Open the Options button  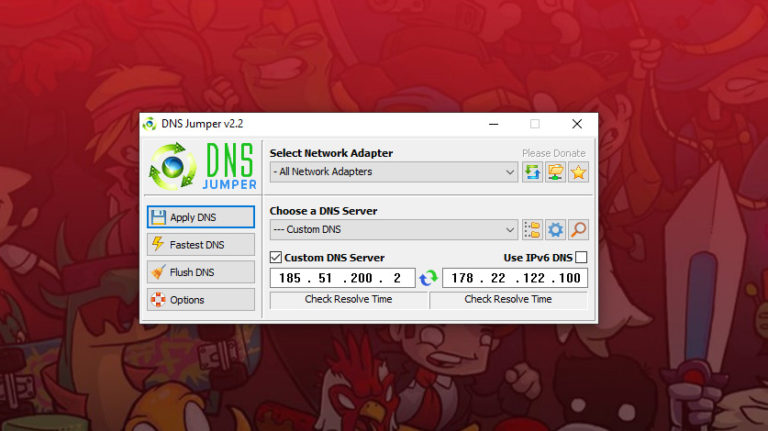[200, 299]
